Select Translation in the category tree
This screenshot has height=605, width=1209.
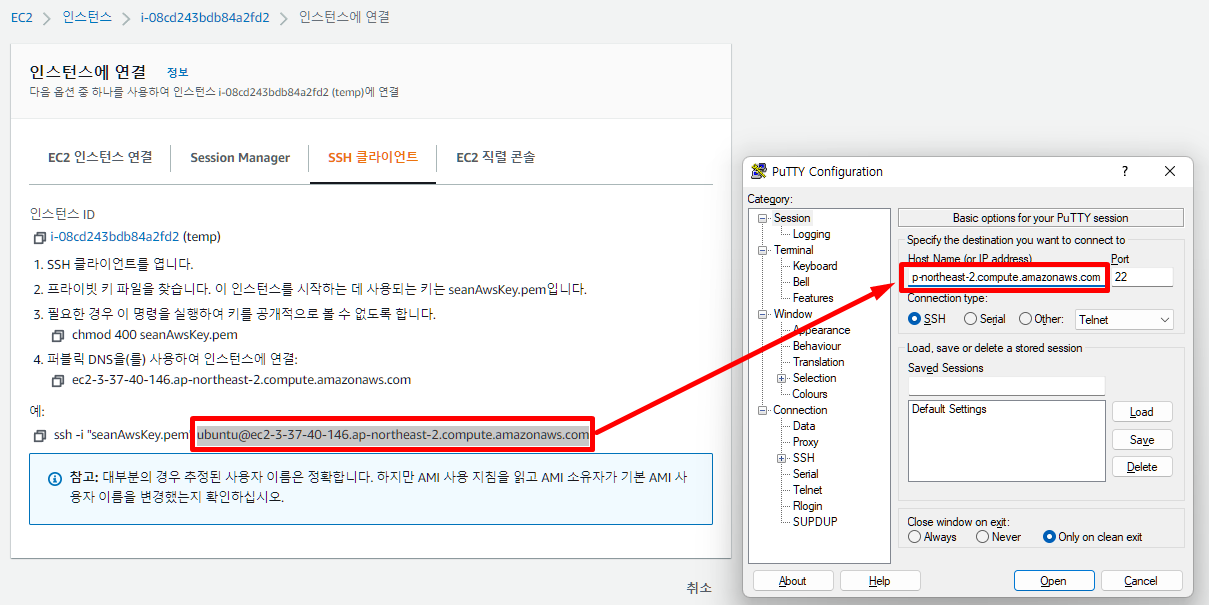click(818, 362)
